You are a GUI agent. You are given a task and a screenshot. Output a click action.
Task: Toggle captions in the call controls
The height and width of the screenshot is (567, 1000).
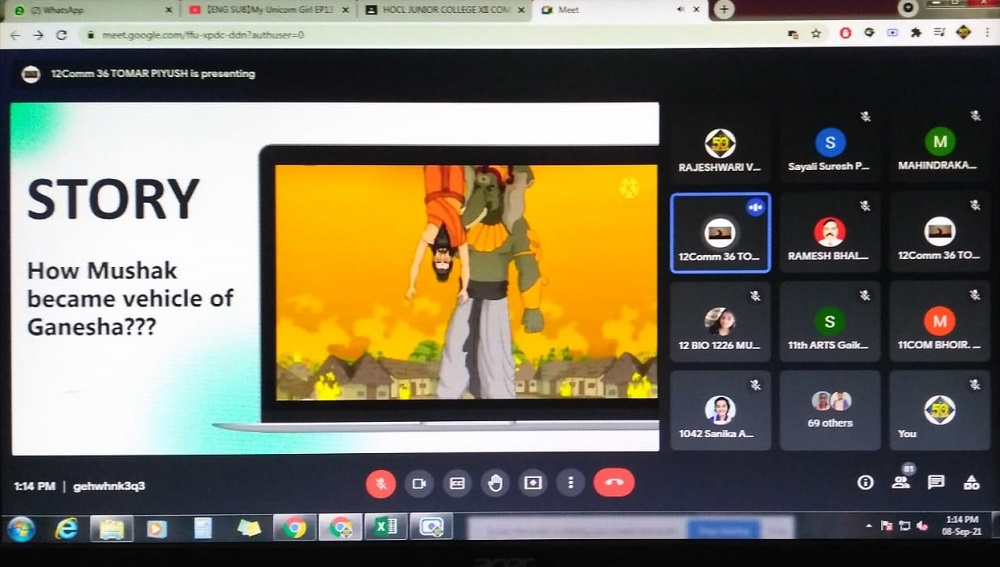(x=457, y=483)
